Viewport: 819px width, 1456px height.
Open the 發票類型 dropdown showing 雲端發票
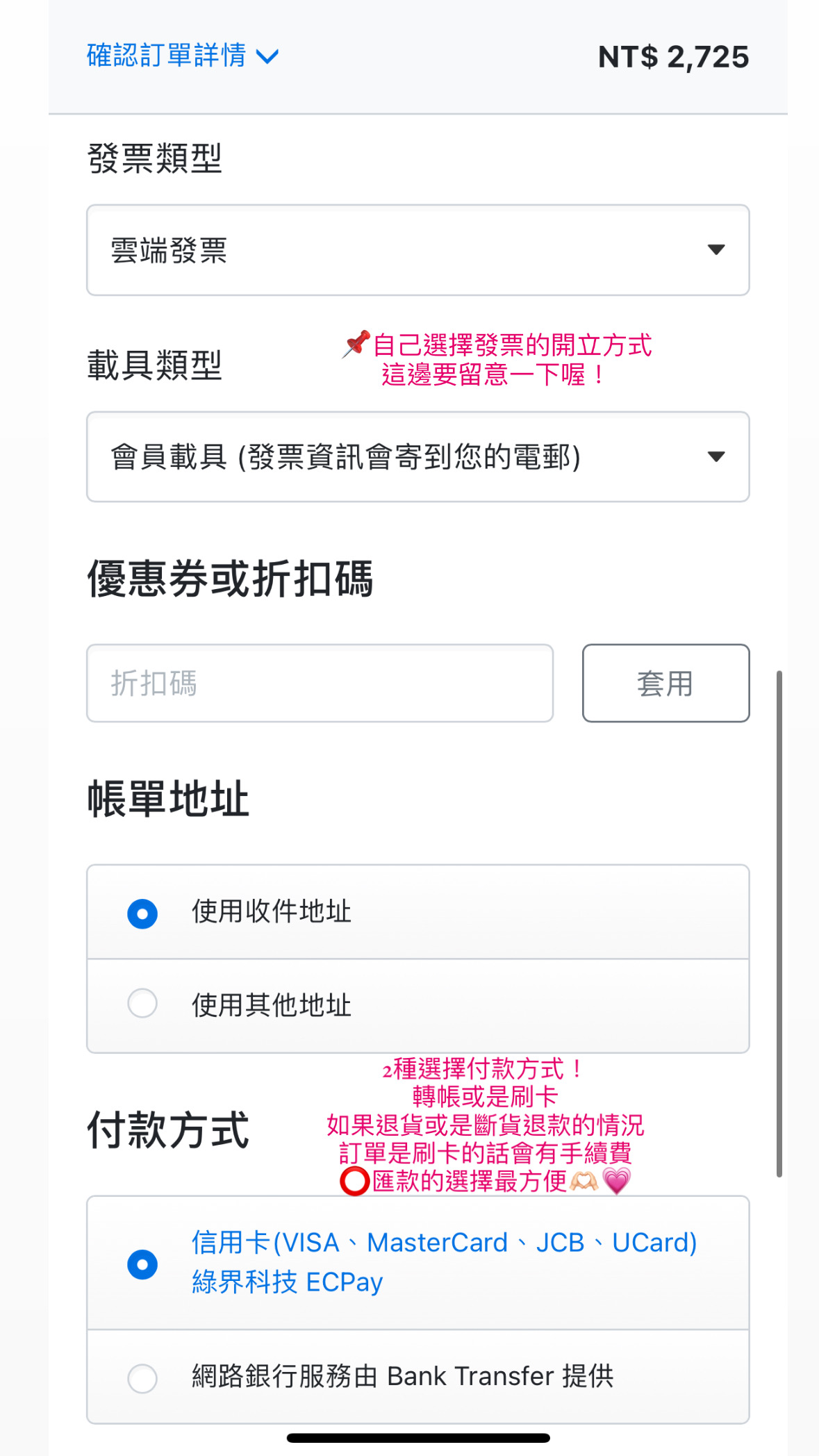point(417,250)
